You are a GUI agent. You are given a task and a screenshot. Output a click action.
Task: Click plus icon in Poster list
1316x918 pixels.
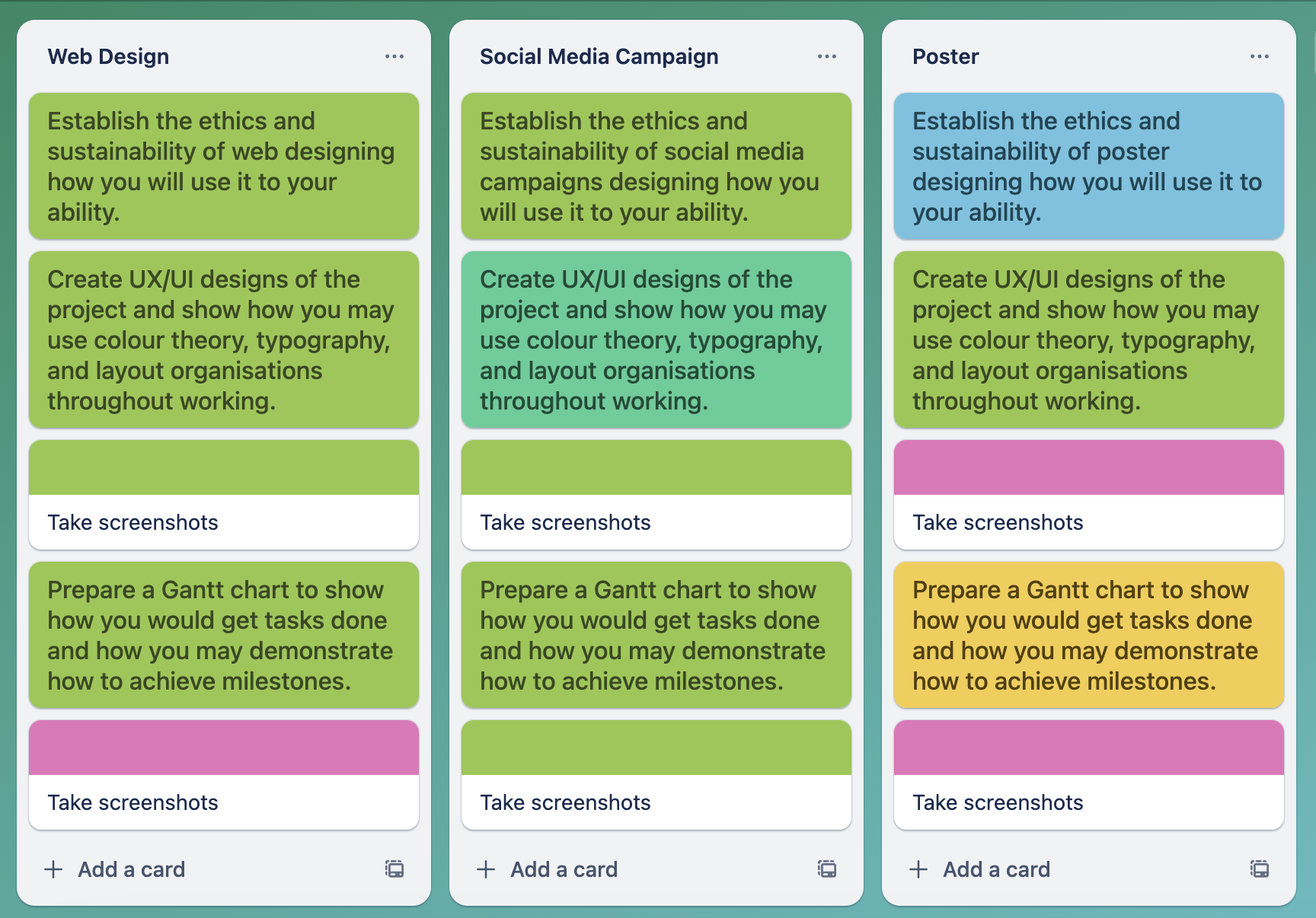pyautogui.click(x=918, y=869)
